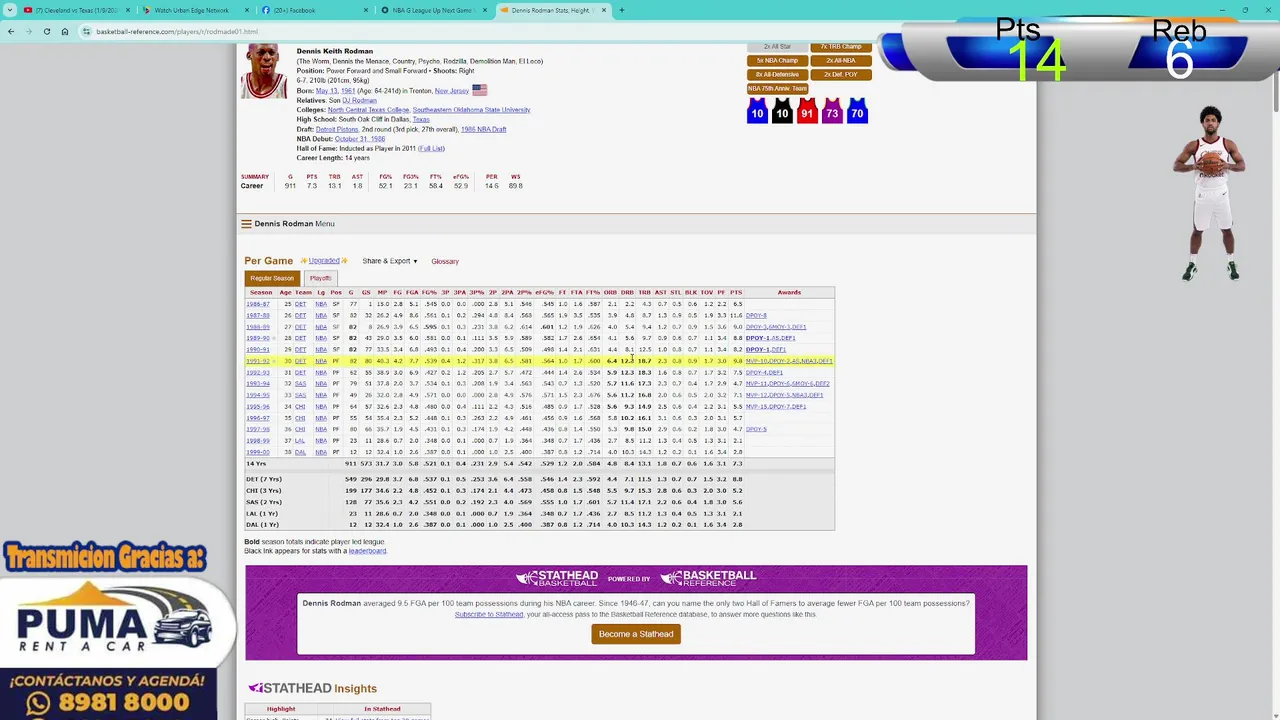Click the 2x Def. POY badge
Image resolution: width=1280 pixels, height=720 pixels.
841,74
